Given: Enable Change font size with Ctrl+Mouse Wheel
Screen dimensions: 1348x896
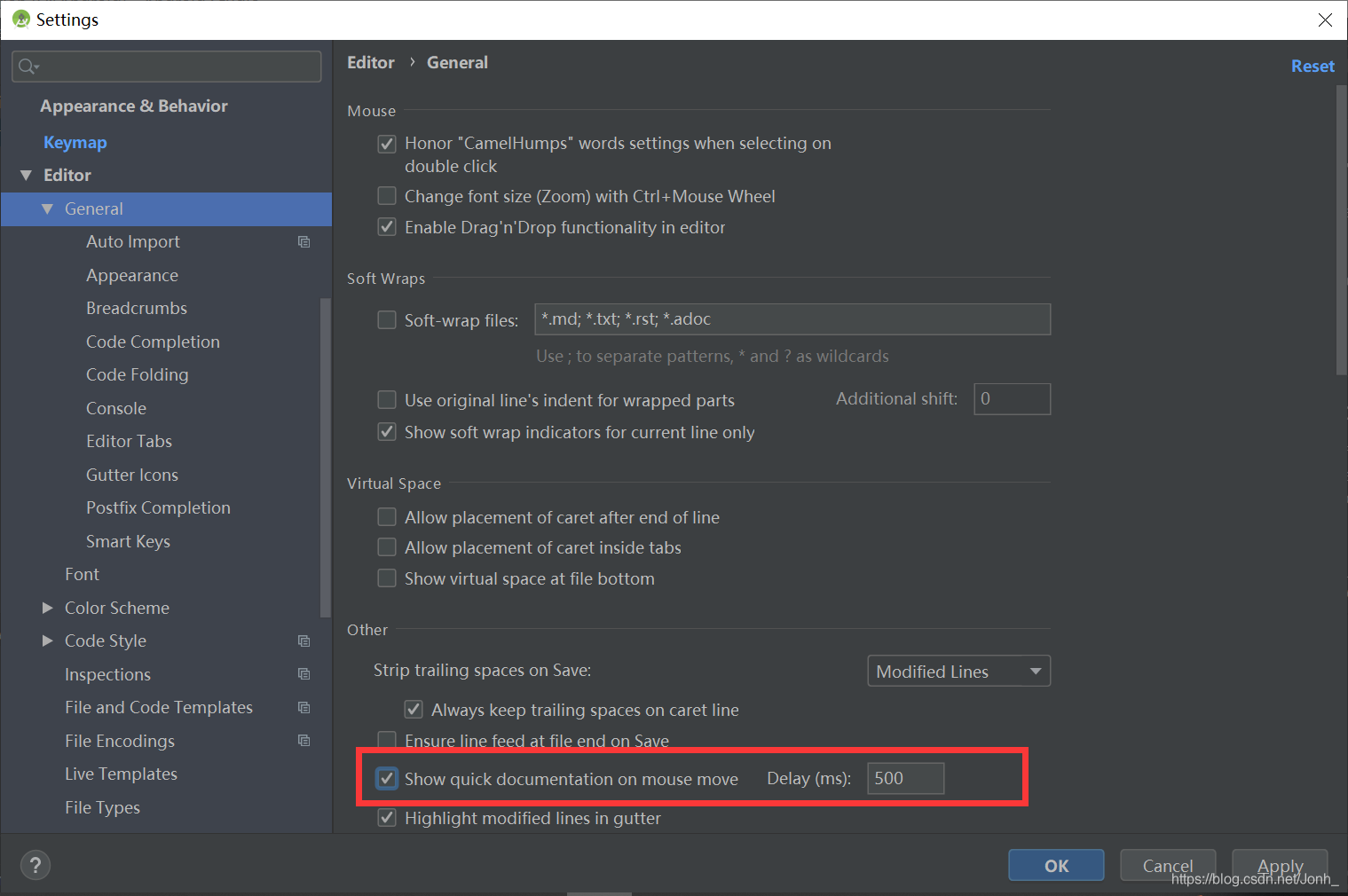Looking at the screenshot, I should click(387, 196).
